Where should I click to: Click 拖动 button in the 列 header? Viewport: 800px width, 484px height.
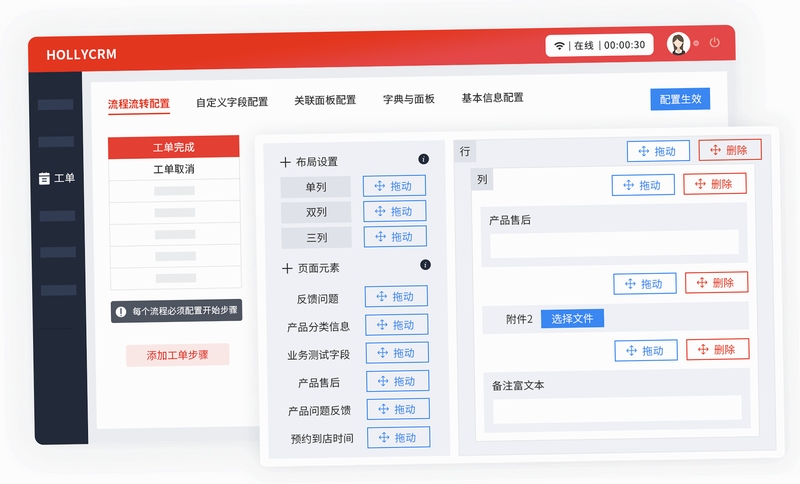point(643,185)
